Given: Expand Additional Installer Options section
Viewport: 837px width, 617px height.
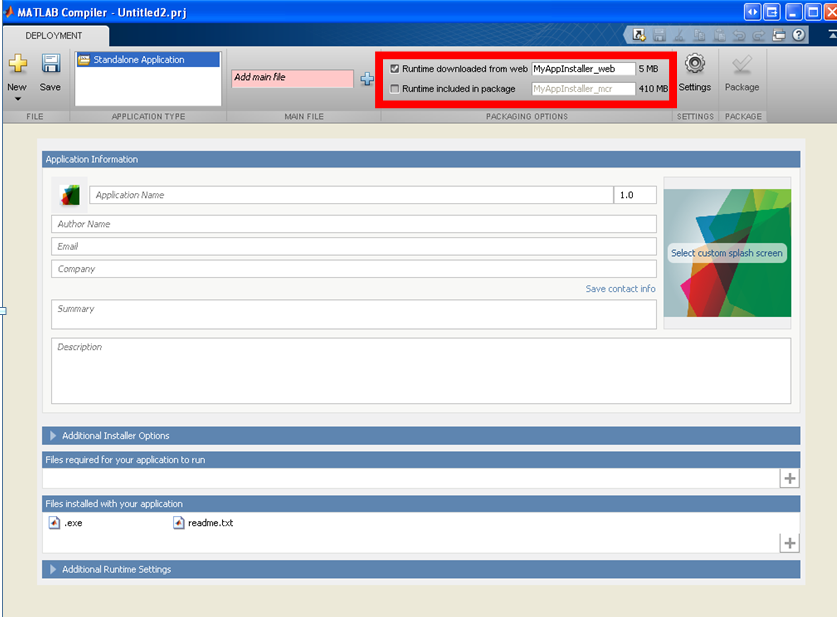Looking at the screenshot, I should (53, 436).
